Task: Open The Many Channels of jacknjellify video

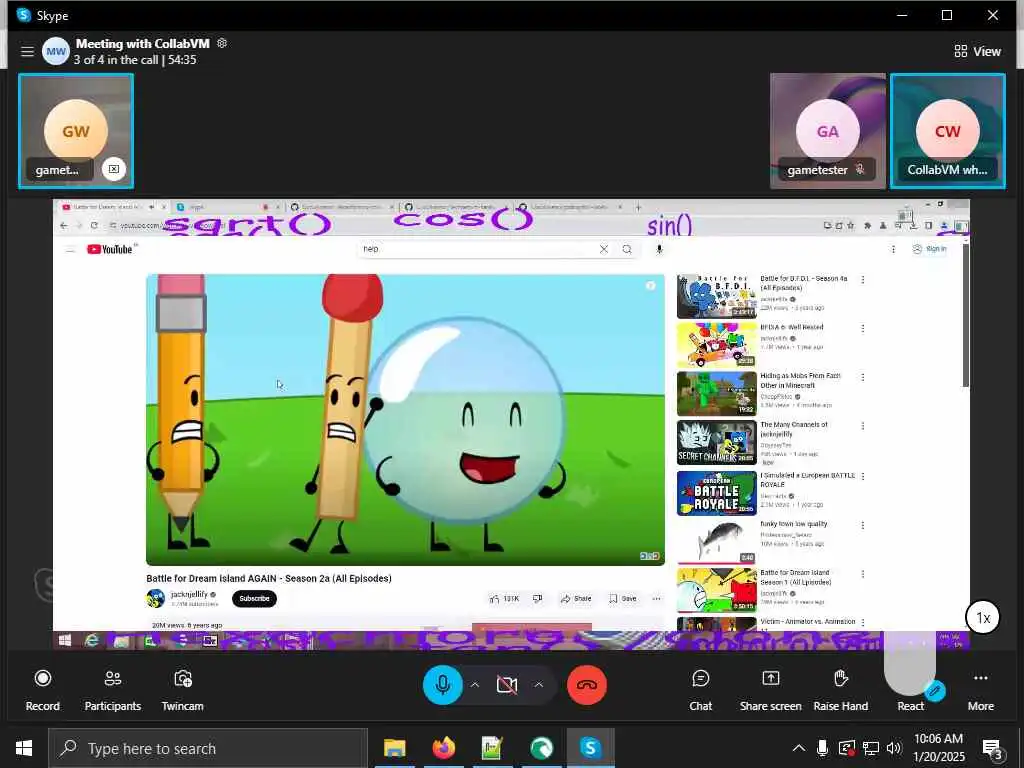Action: 716,442
